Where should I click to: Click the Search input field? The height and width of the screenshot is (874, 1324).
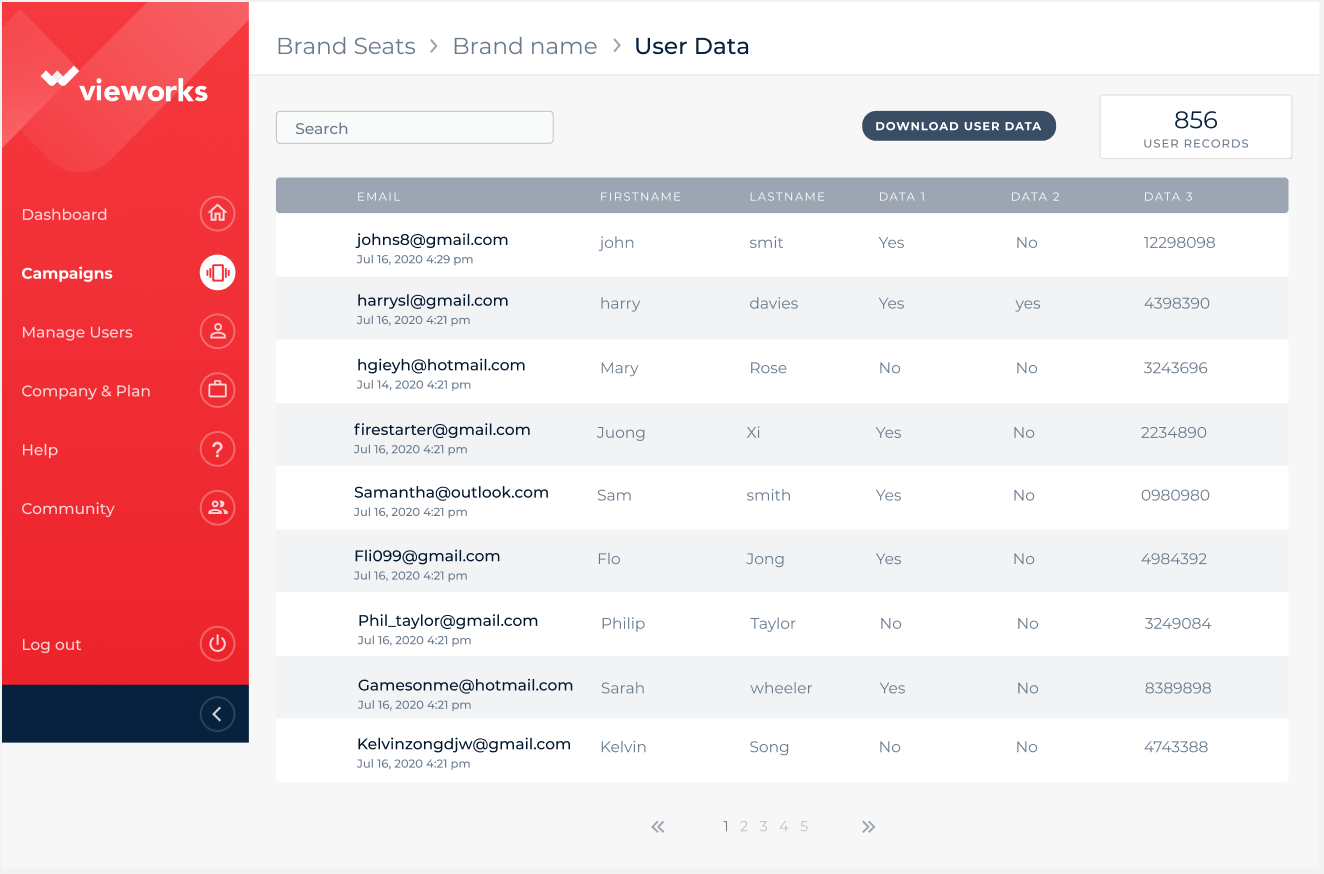[x=414, y=128]
